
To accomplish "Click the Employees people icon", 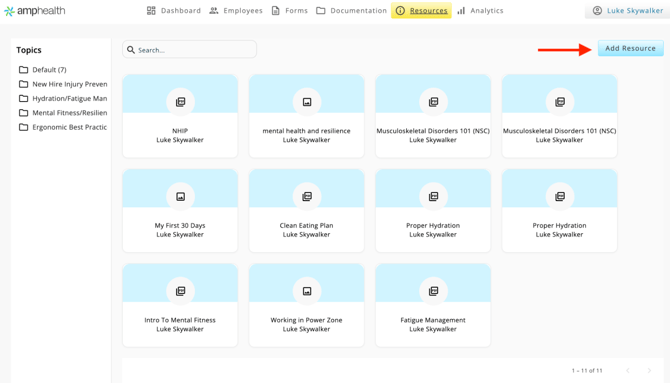I will [214, 11].
